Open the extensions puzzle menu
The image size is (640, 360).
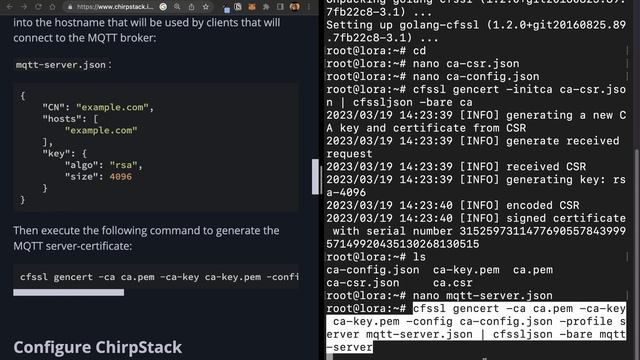tap(266, 7)
